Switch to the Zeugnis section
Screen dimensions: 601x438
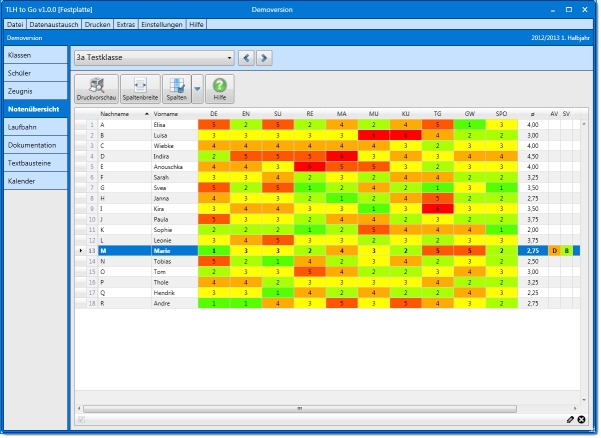click(x=35, y=90)
